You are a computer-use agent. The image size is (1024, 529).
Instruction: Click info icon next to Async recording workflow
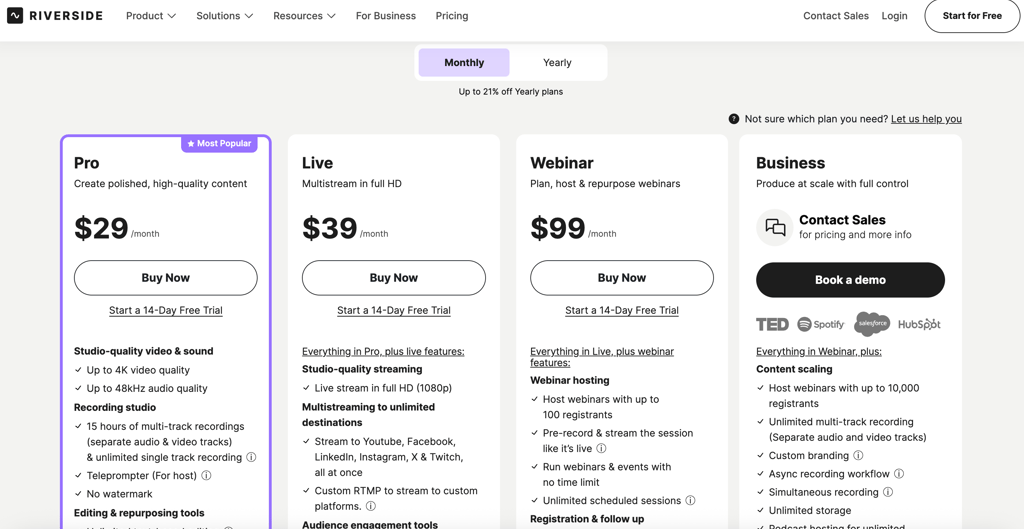point(899,474)
